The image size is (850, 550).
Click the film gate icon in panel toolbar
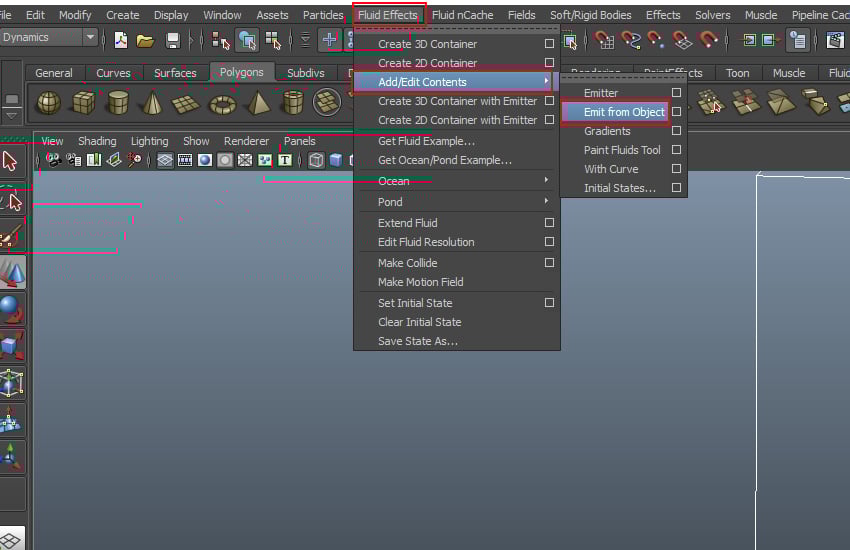tap(185, 160)
